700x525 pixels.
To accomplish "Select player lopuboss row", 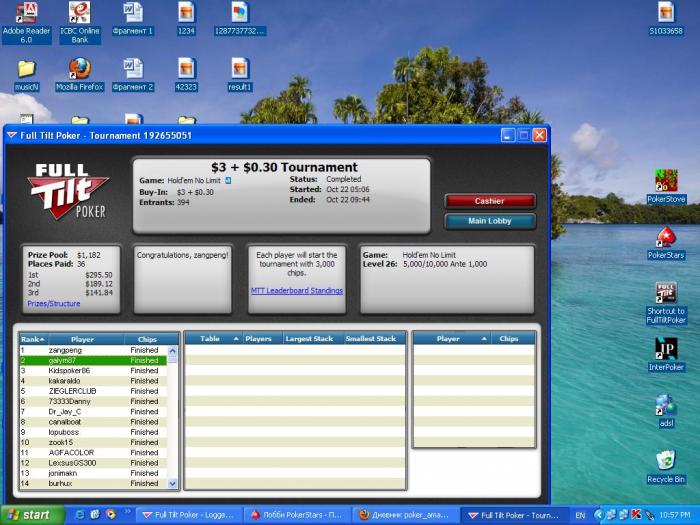I will (x=93, y=432).
